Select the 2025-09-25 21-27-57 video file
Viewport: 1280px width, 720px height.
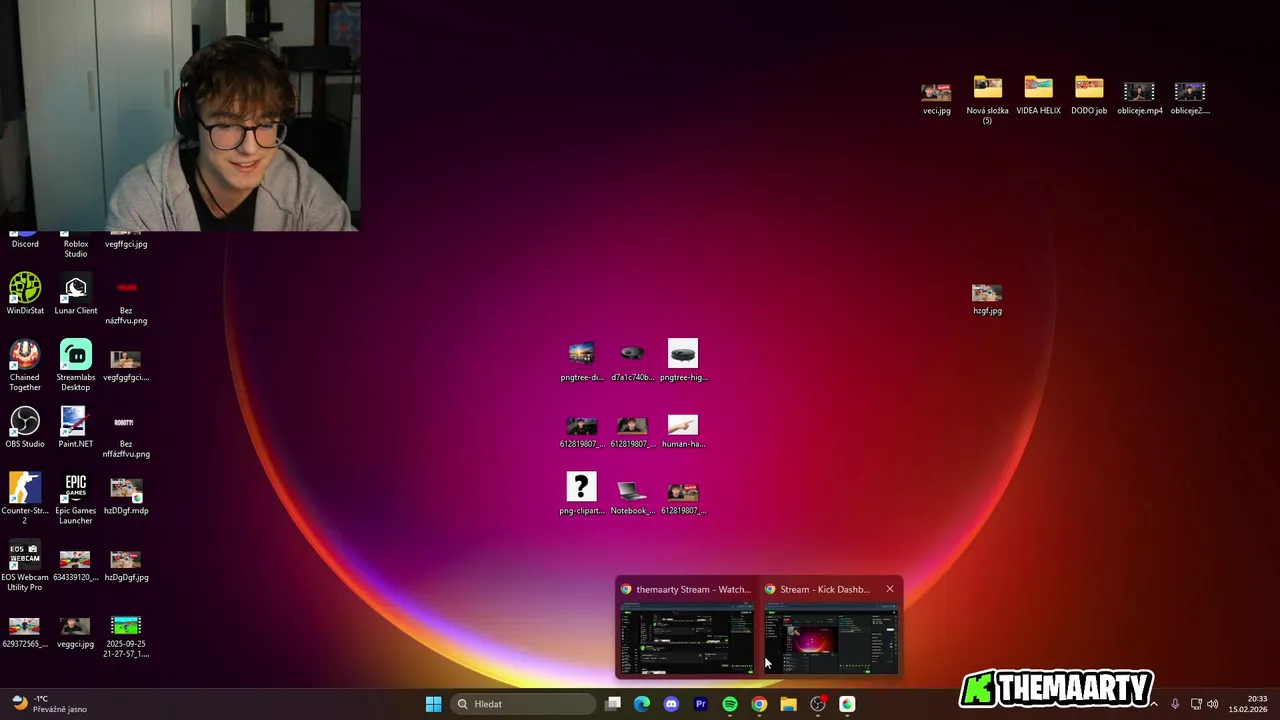126,636
